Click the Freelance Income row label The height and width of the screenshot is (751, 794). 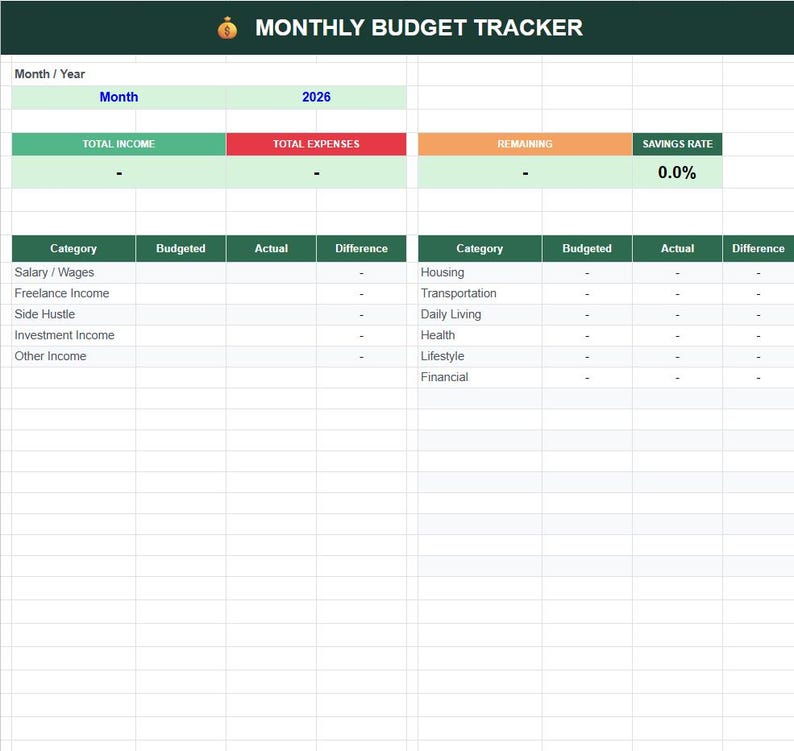coord(62,294)
